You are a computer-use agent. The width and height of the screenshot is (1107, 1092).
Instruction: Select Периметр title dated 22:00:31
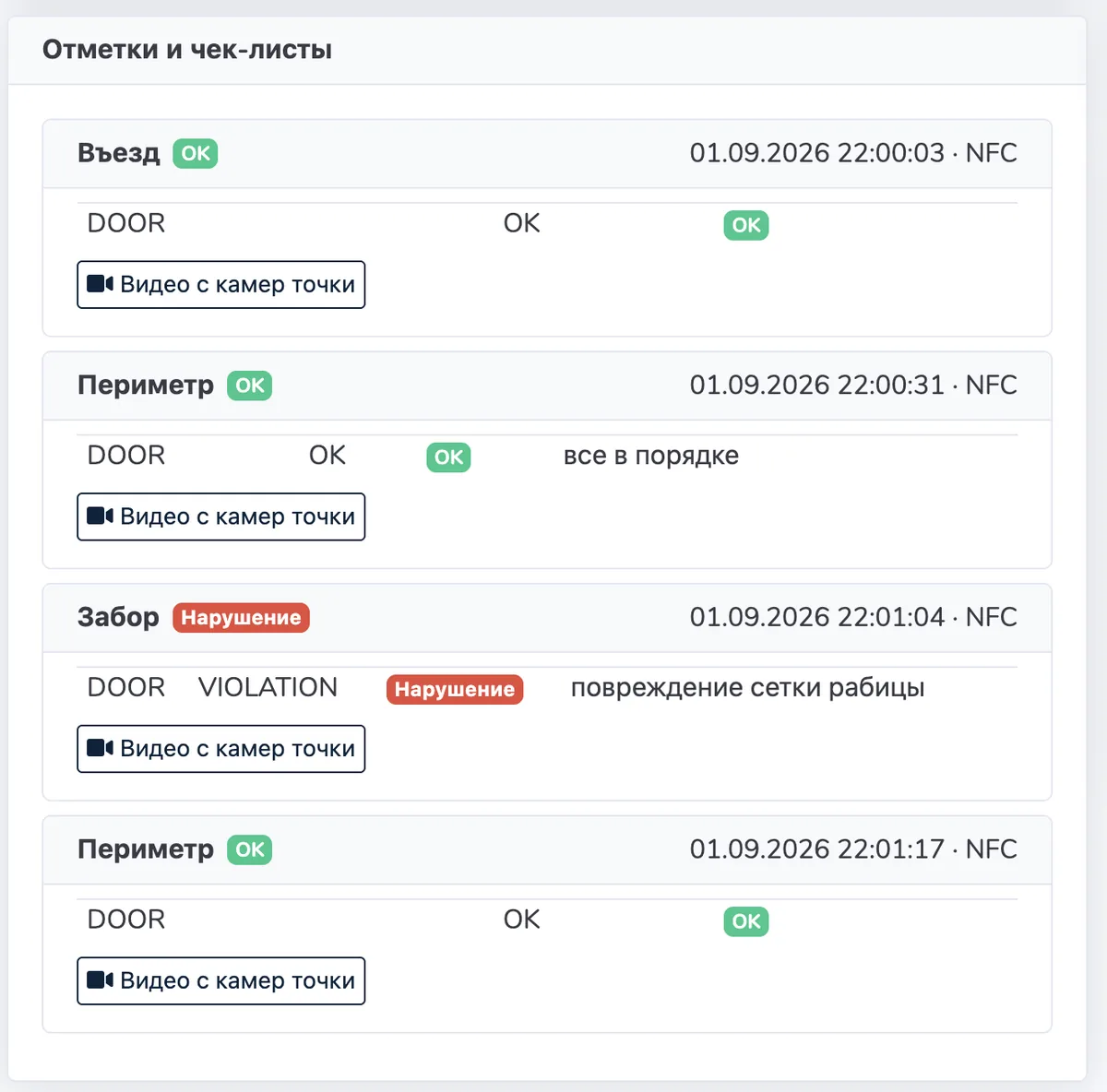point(146,386)
